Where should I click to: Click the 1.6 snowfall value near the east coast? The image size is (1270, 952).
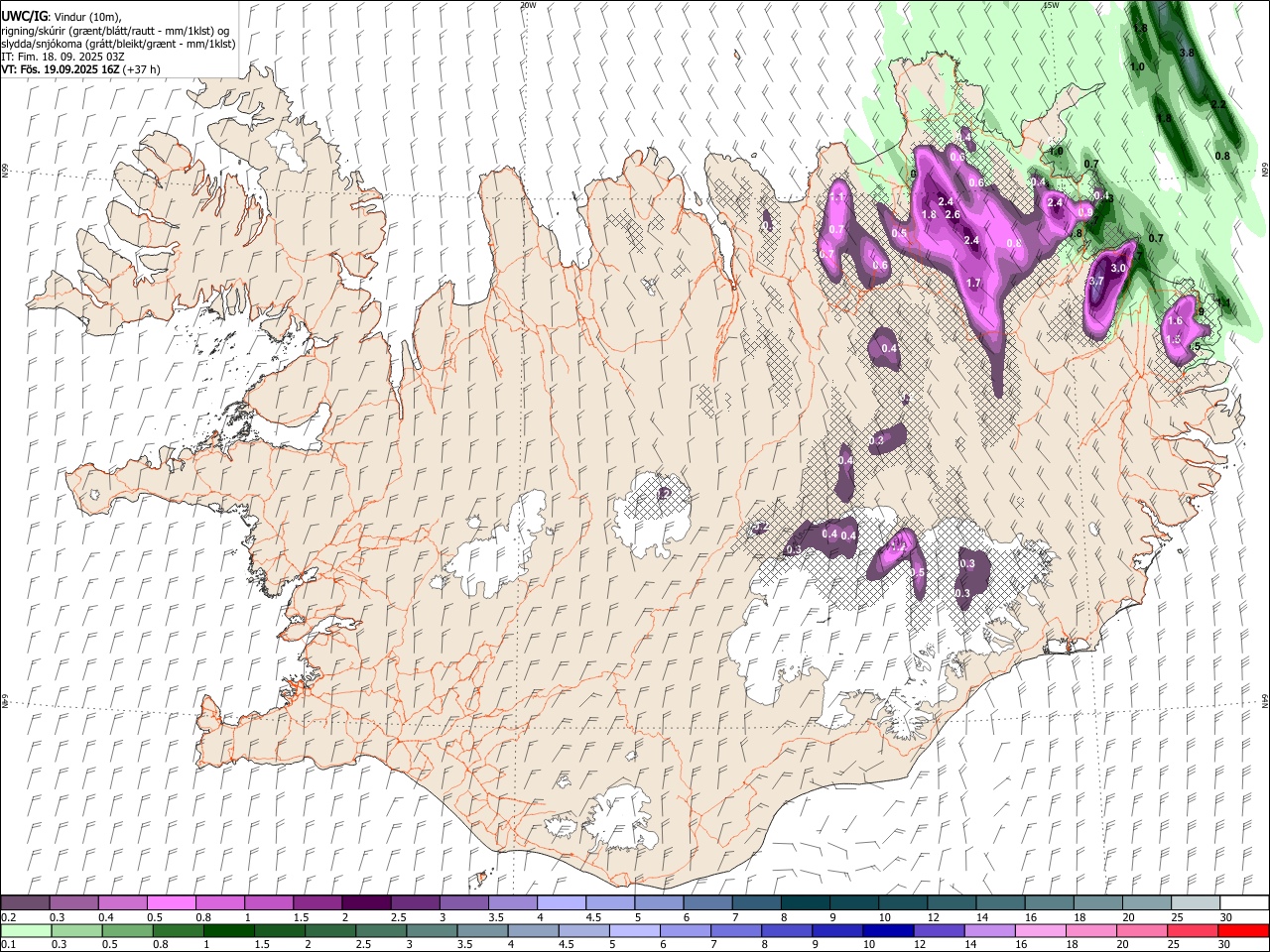click(1176, 321)
